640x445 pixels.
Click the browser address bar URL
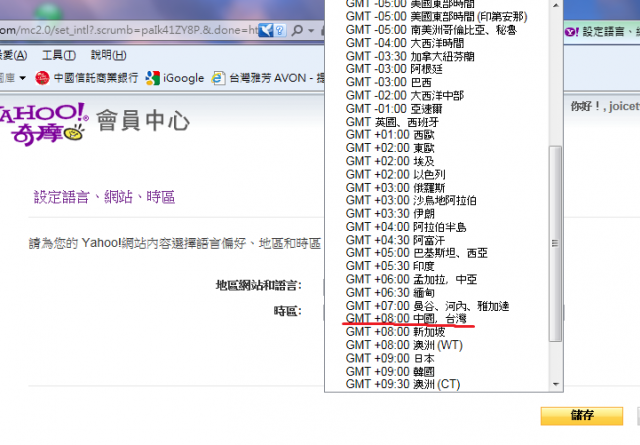pos(129,30)
